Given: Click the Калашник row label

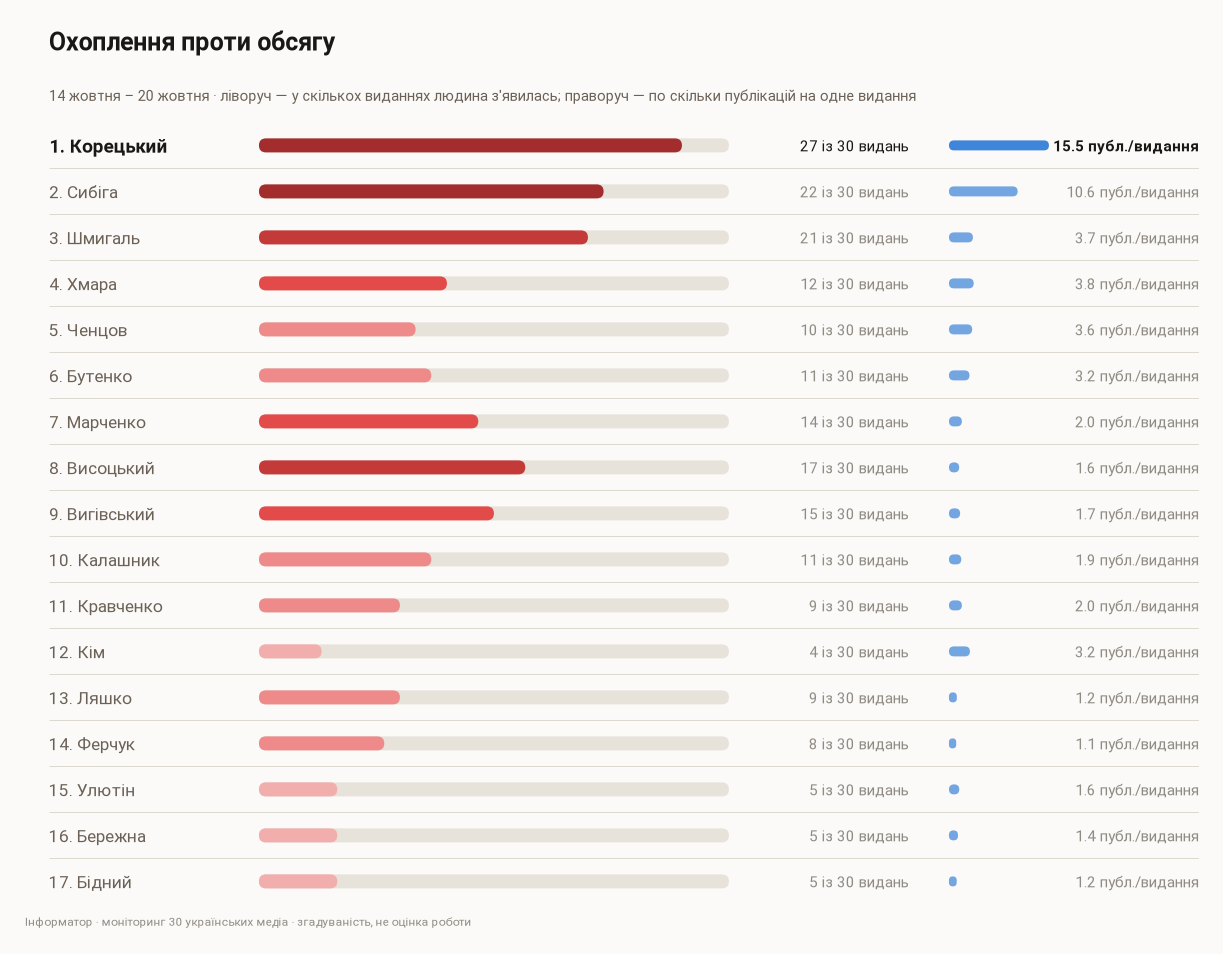Looking at the screenshot, I should 104,560.
